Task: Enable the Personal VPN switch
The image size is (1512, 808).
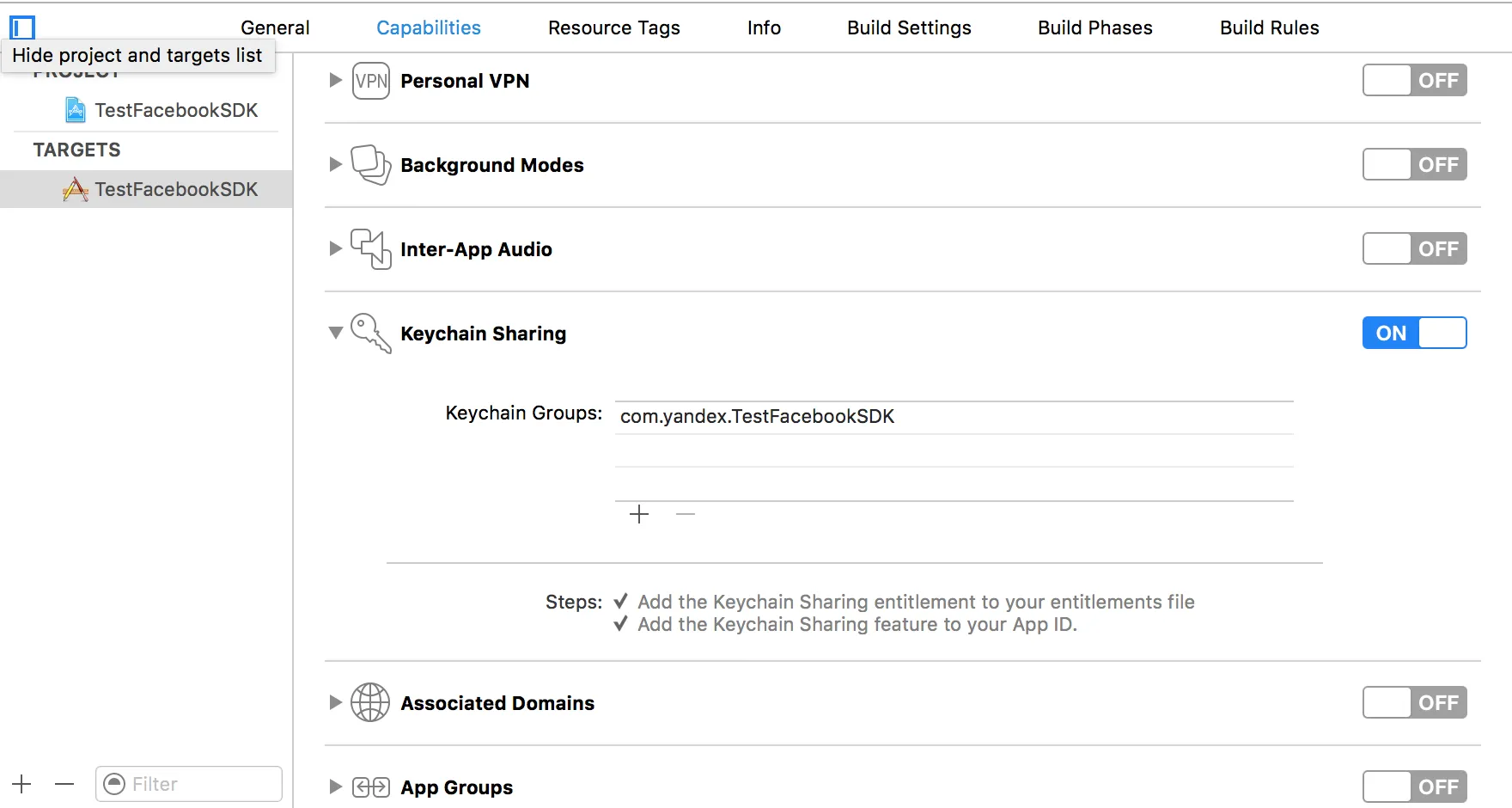Action: click(x=1414, y=81)
